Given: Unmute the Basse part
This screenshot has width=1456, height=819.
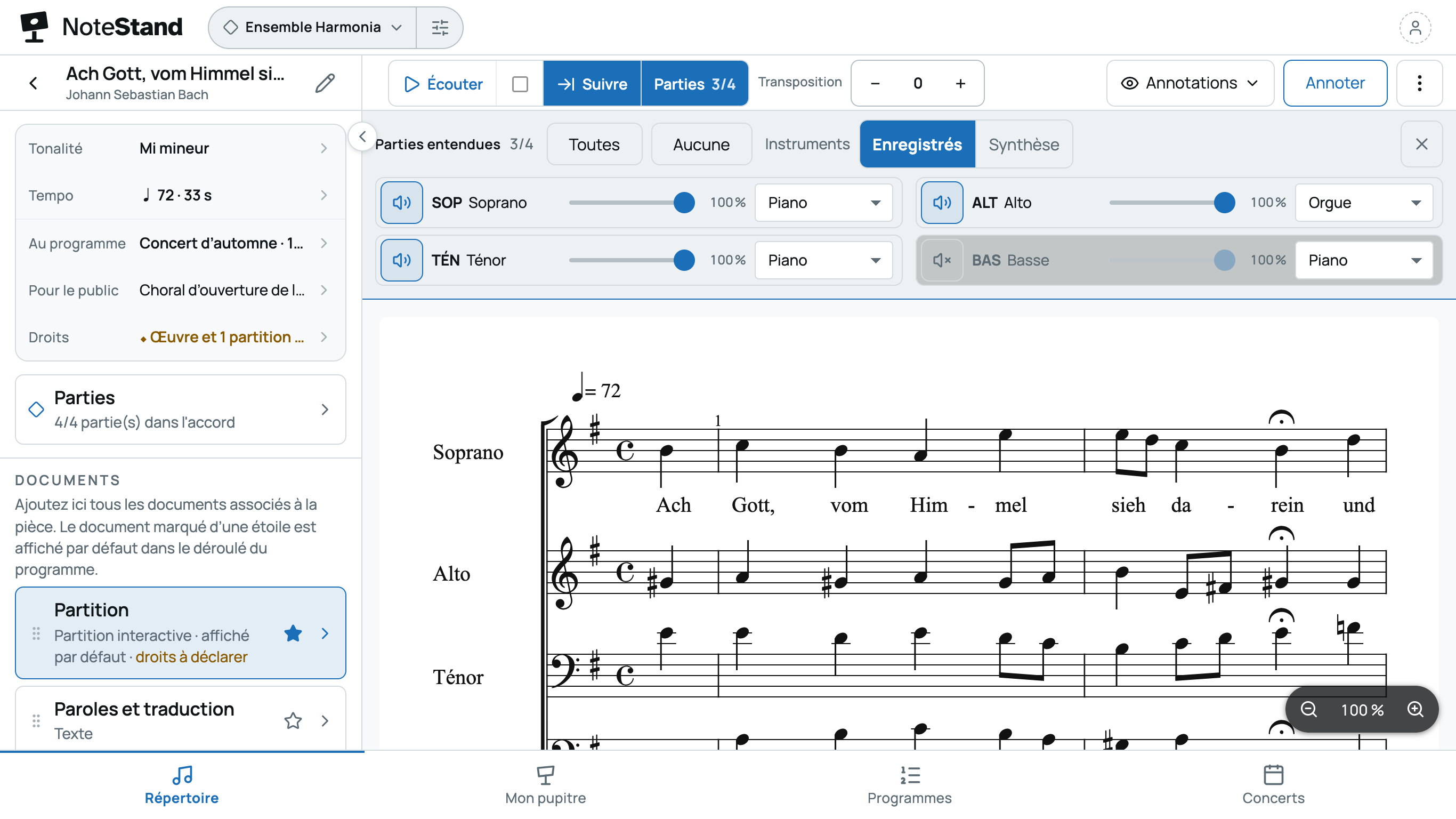Looking at the screenshot, I should point(942,260).
